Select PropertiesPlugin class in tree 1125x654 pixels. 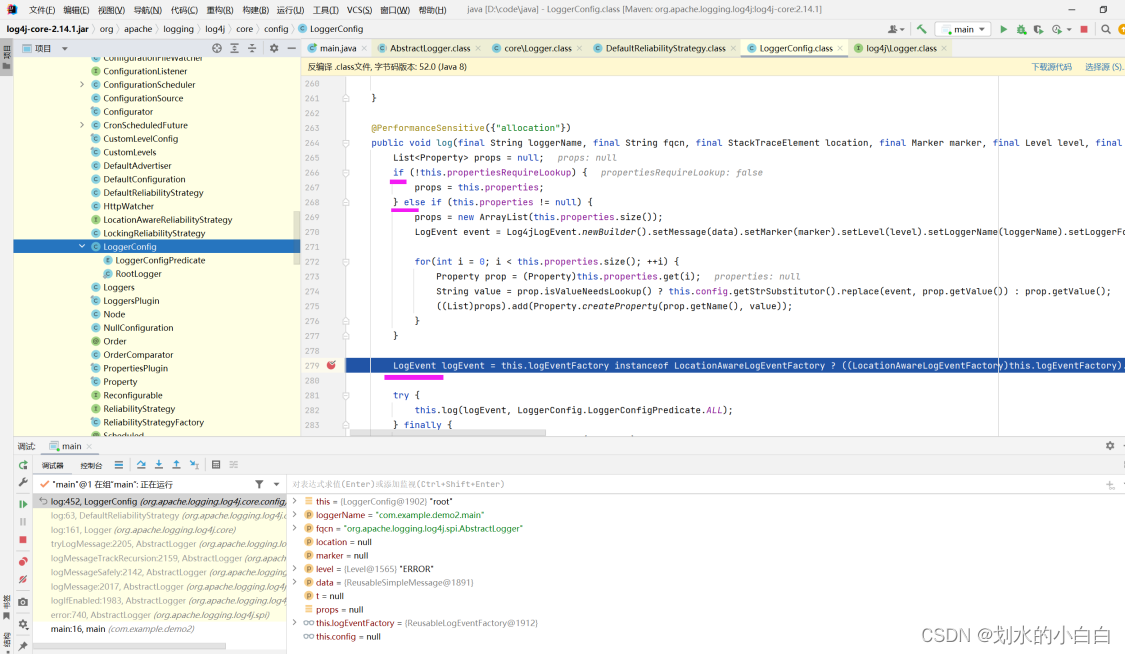pos(136,368)
